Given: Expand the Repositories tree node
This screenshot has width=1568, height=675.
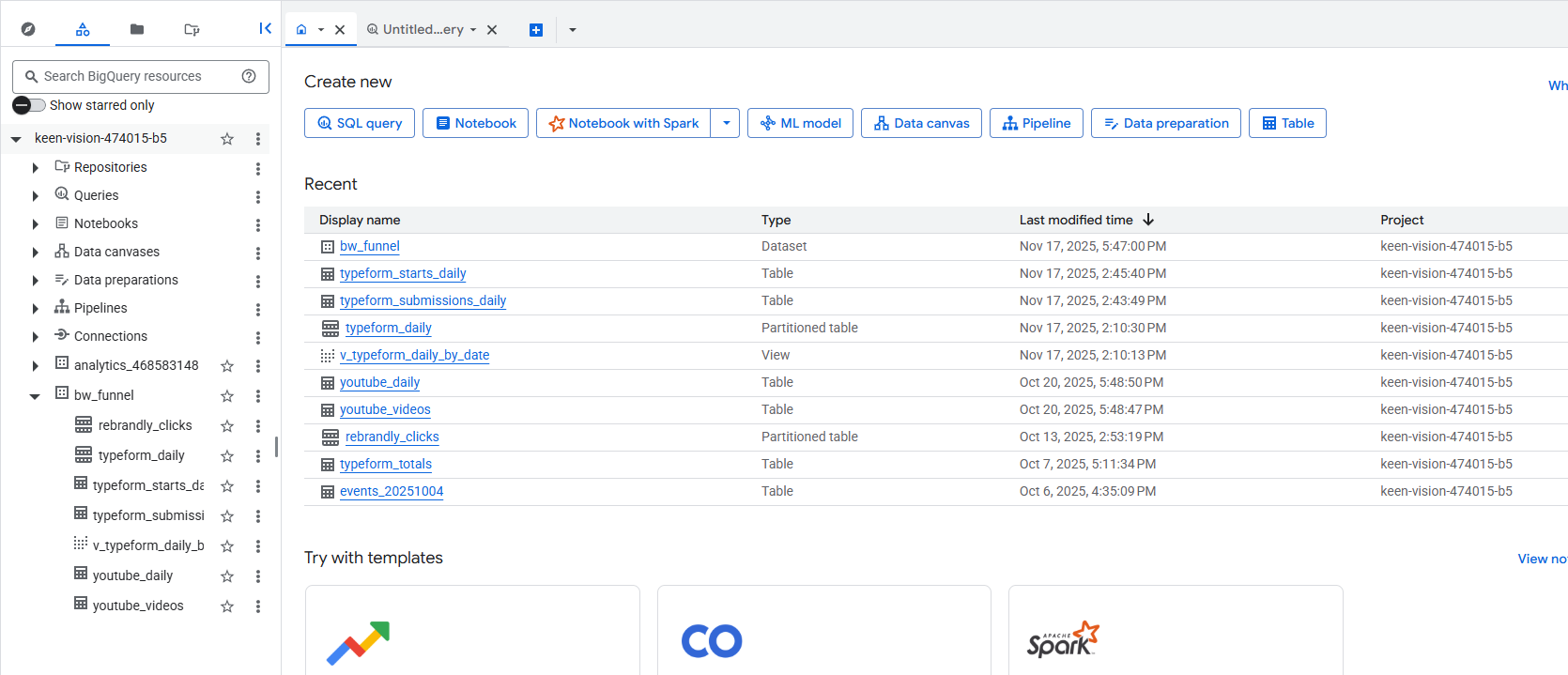Looking at the screenshot, I should [x=35, y=168].
